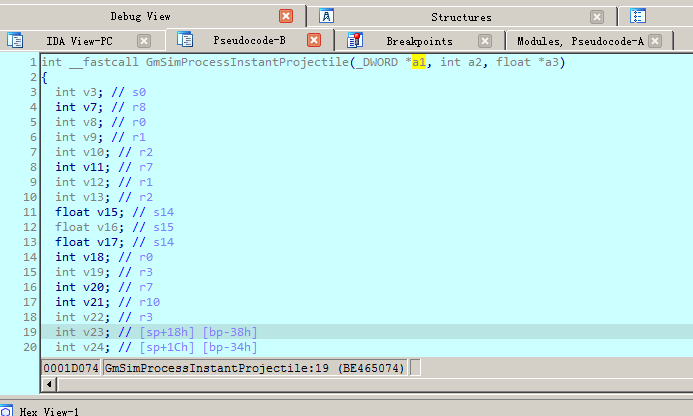Click the horizontal scrollbar left arrow
This screenshot has height=416, width=693.
click(x=49, y=385)
